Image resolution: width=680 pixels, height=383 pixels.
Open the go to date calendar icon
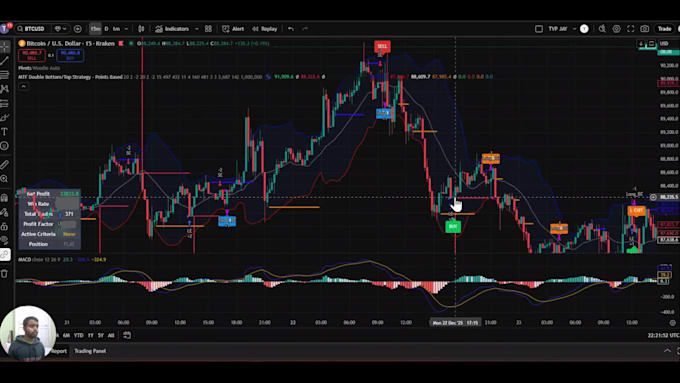pos(127,335)
